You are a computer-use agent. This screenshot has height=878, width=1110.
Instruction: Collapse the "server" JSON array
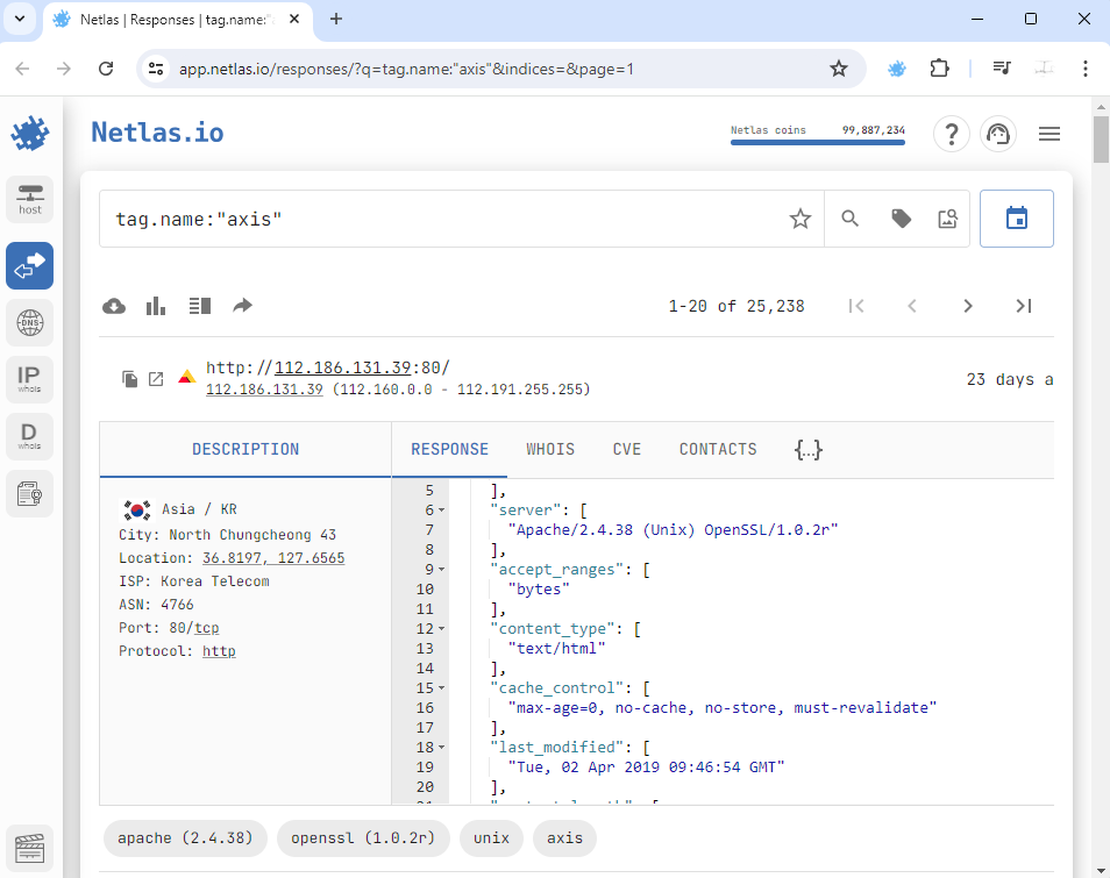click(442, 511)
